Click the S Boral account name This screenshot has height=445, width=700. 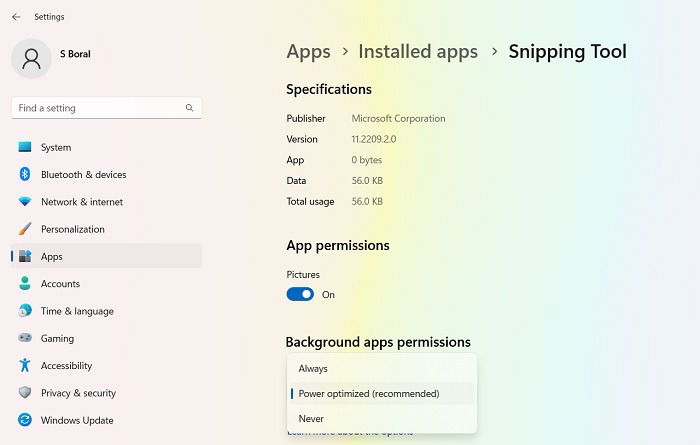(x=75, y=54)
